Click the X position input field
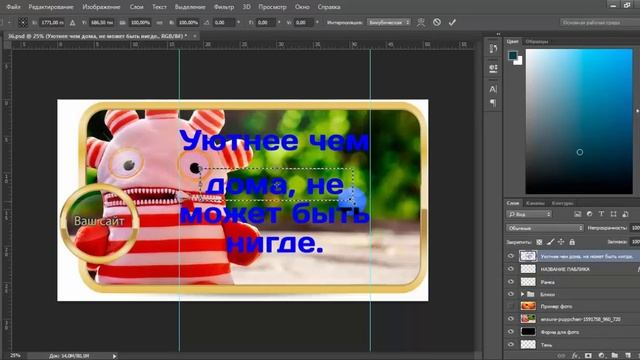640x360 pixels. click(52, 22)
